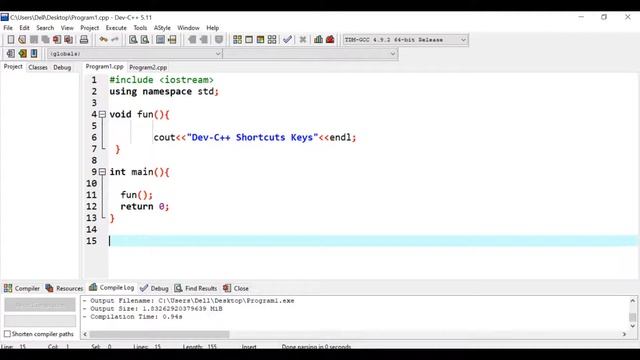
Task: Click the Delete Profiling Information red icon
Action: [330, 40]
